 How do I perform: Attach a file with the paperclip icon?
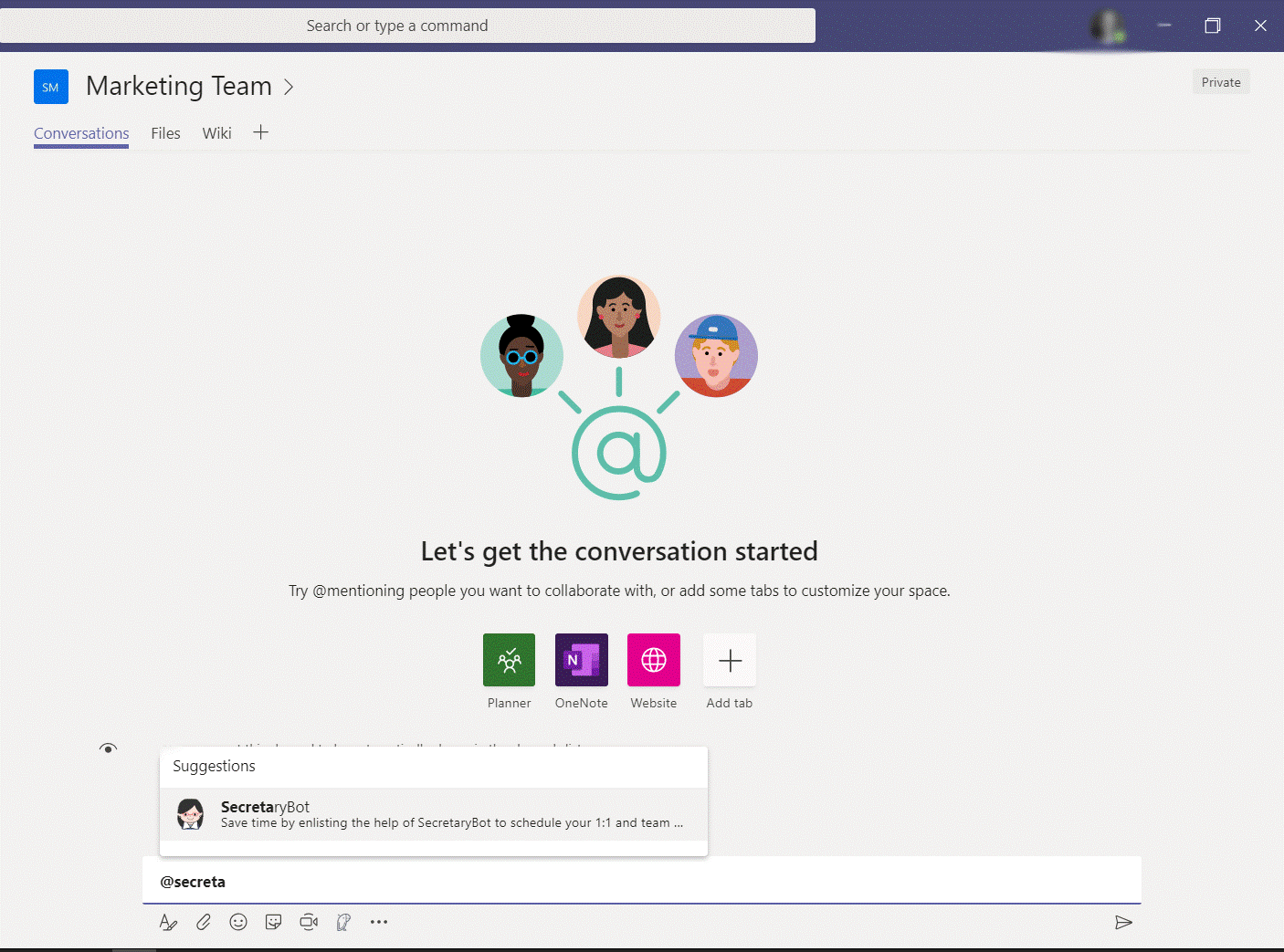204,922
